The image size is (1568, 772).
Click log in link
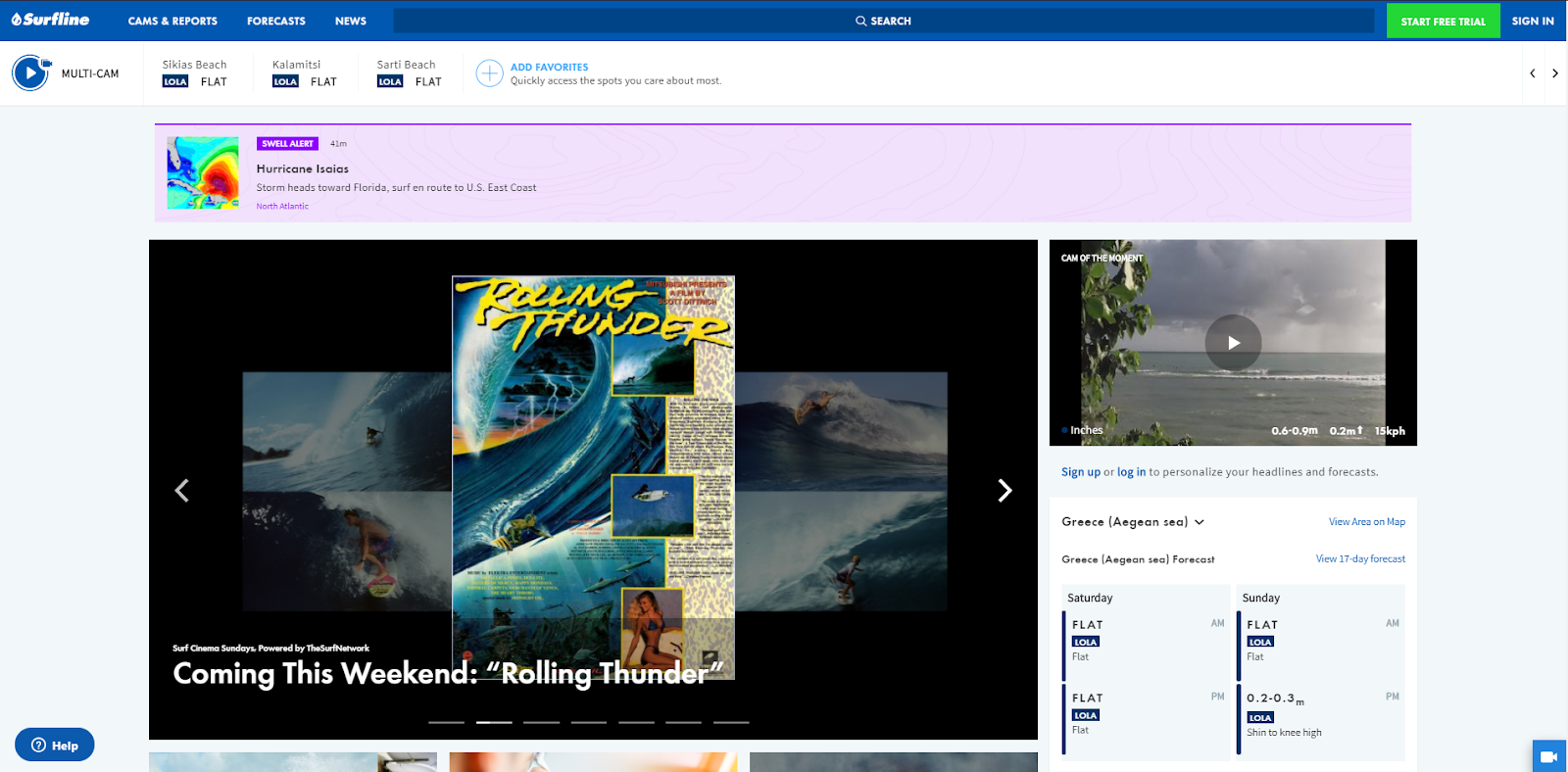[x=1132, y=472]
